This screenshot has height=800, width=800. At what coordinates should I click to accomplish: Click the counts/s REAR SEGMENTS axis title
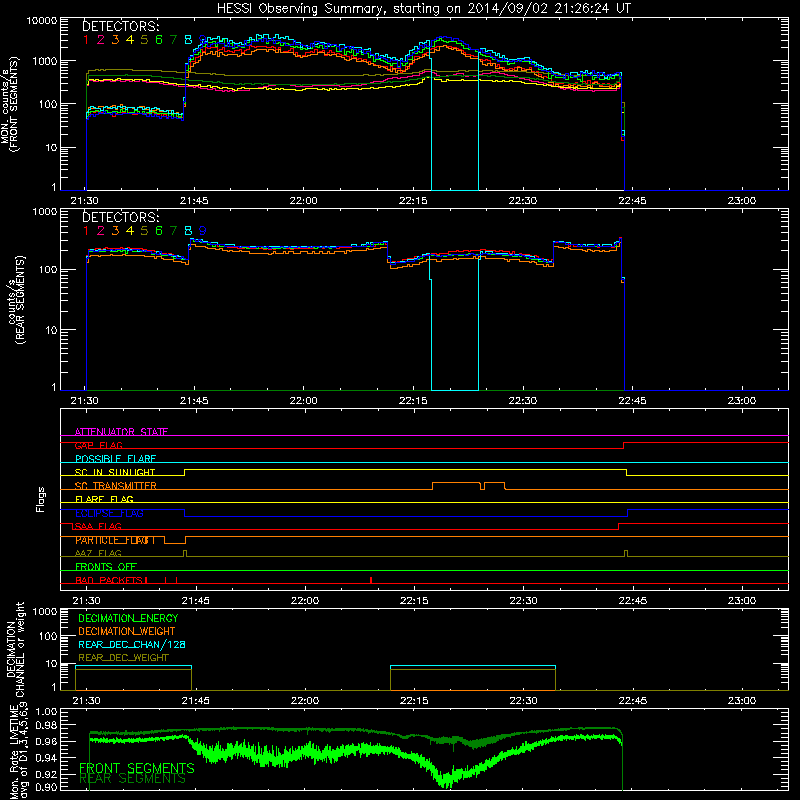pos(16,300)
